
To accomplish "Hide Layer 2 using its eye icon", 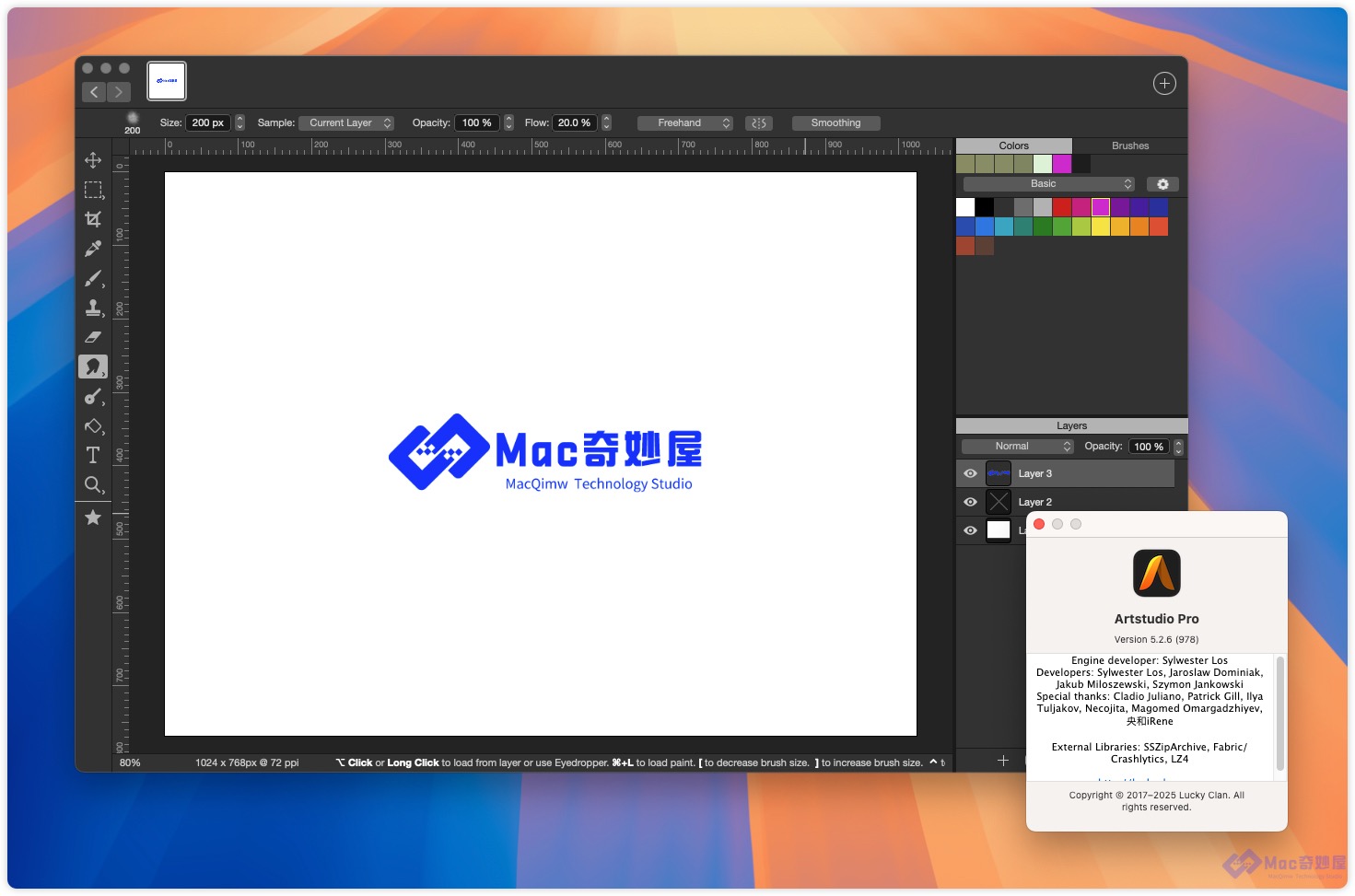I will tap(970, 502).
